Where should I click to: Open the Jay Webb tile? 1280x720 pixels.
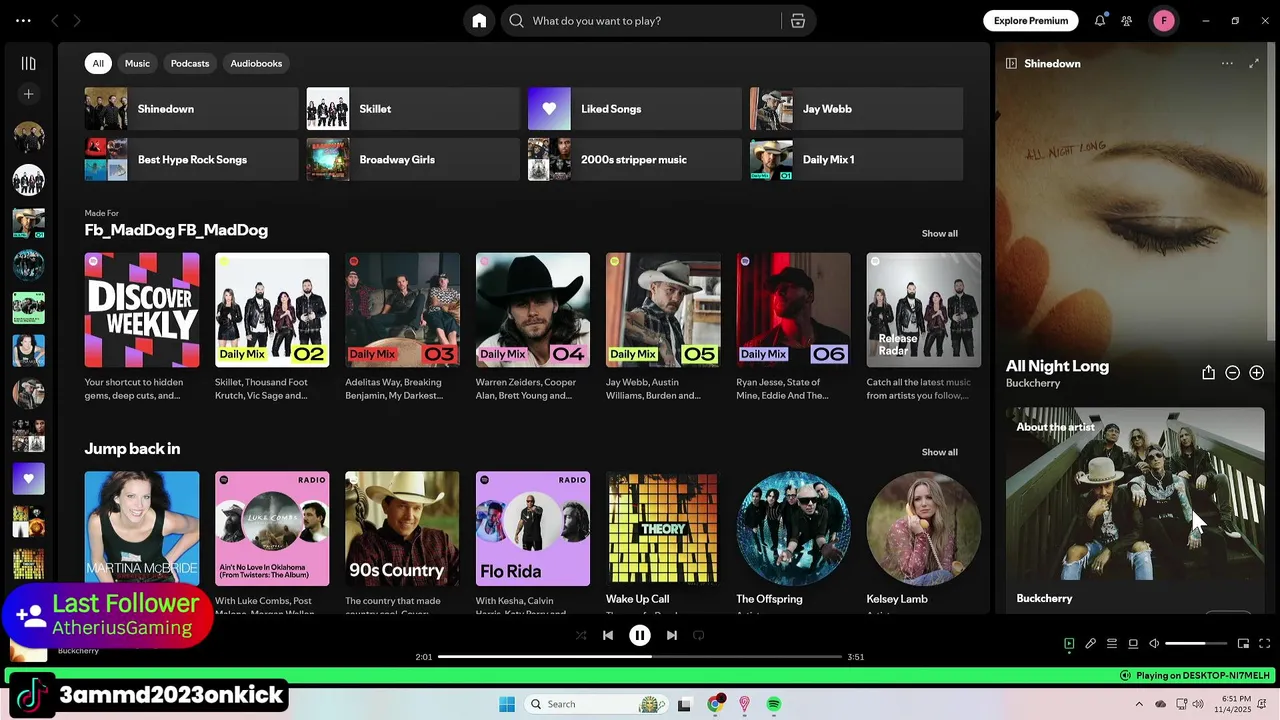(857, 109)
